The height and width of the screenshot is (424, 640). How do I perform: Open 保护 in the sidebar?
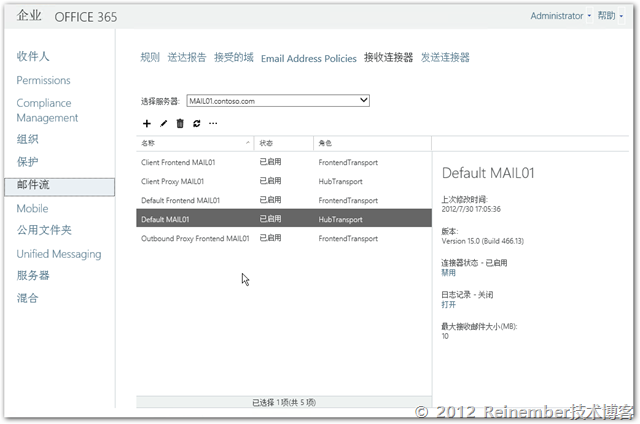coord(27,162)
